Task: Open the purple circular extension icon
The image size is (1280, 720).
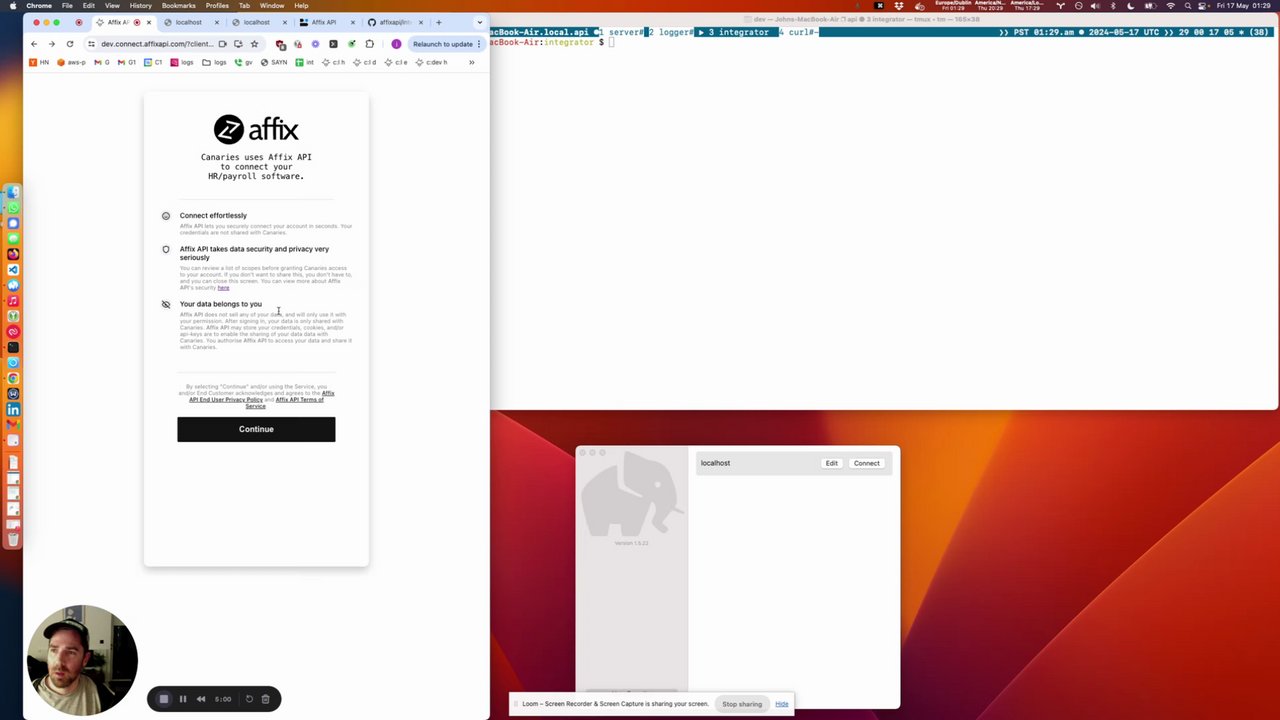Action: [315, 44]
